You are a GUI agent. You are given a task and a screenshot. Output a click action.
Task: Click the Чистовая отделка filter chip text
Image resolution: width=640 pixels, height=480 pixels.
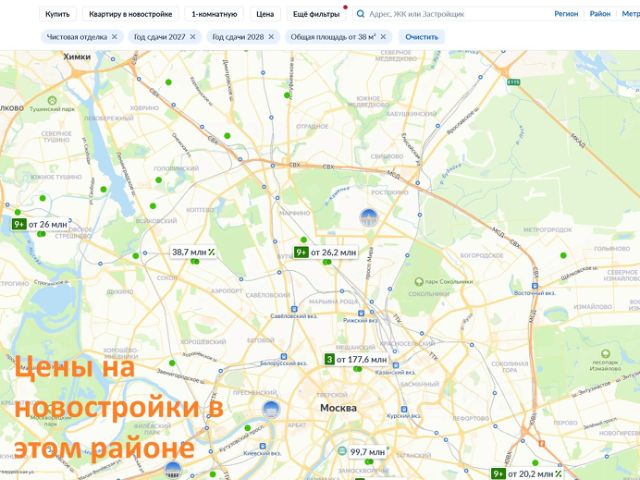tap(77, 37)
